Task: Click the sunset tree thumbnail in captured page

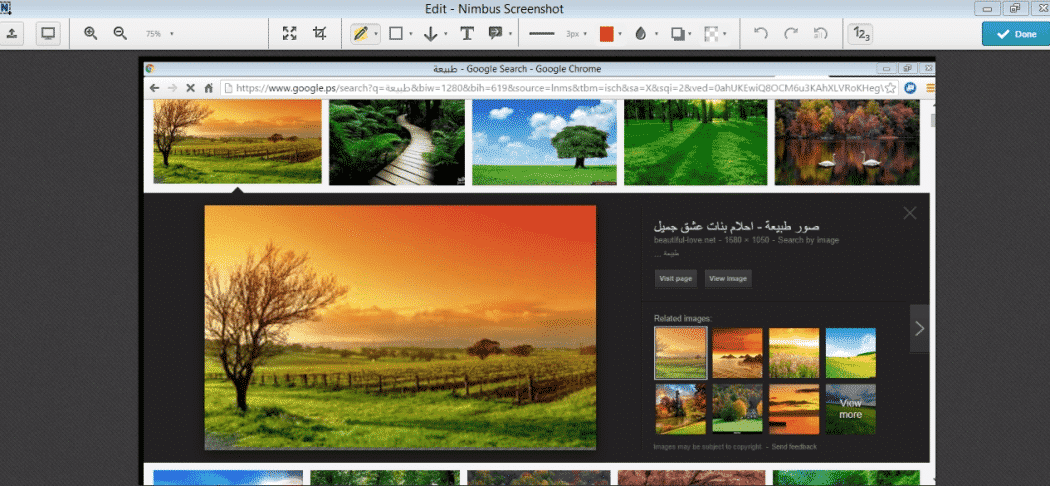Action: (237, 141)
